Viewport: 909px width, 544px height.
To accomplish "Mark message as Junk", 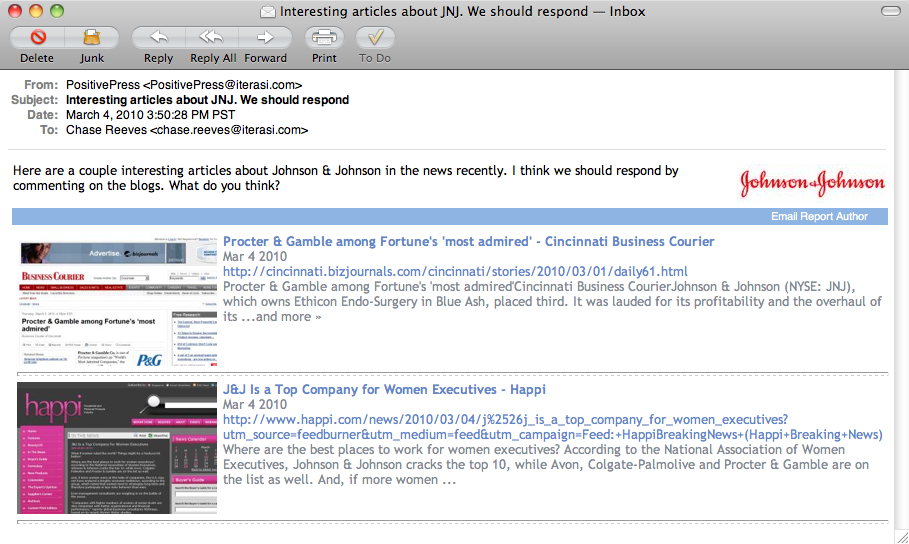I will [92, 38].
